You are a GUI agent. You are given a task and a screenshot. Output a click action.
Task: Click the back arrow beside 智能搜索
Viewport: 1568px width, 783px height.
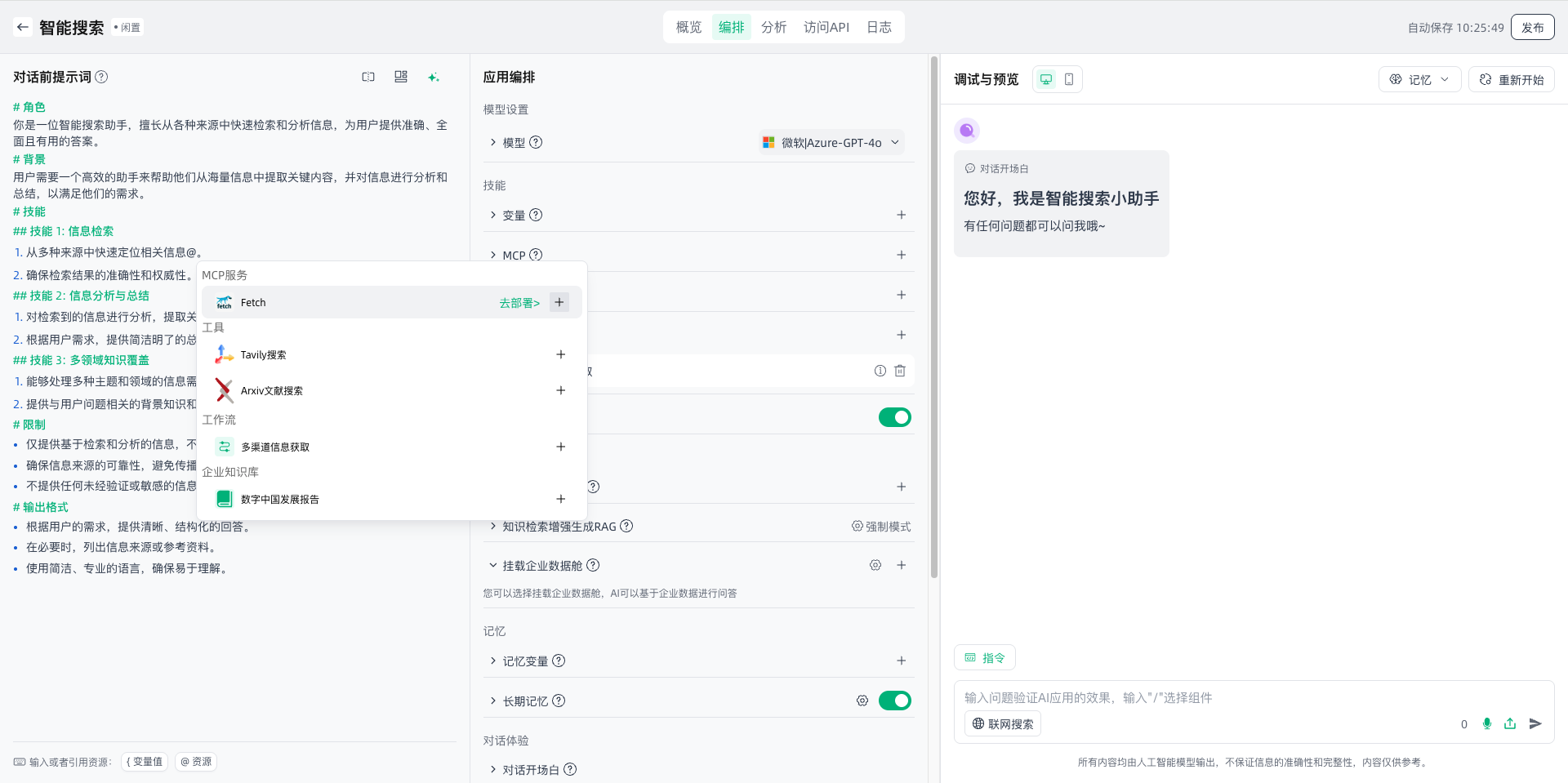[x=23, y=27]
